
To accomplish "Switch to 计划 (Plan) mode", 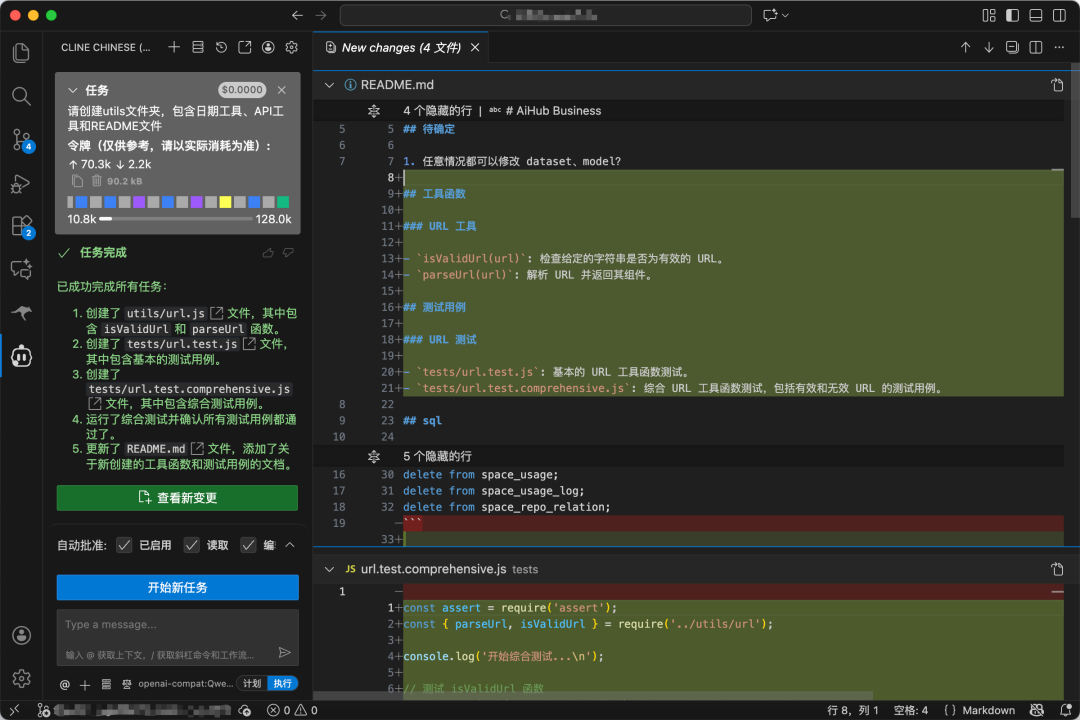I will [x=252, y=683].
